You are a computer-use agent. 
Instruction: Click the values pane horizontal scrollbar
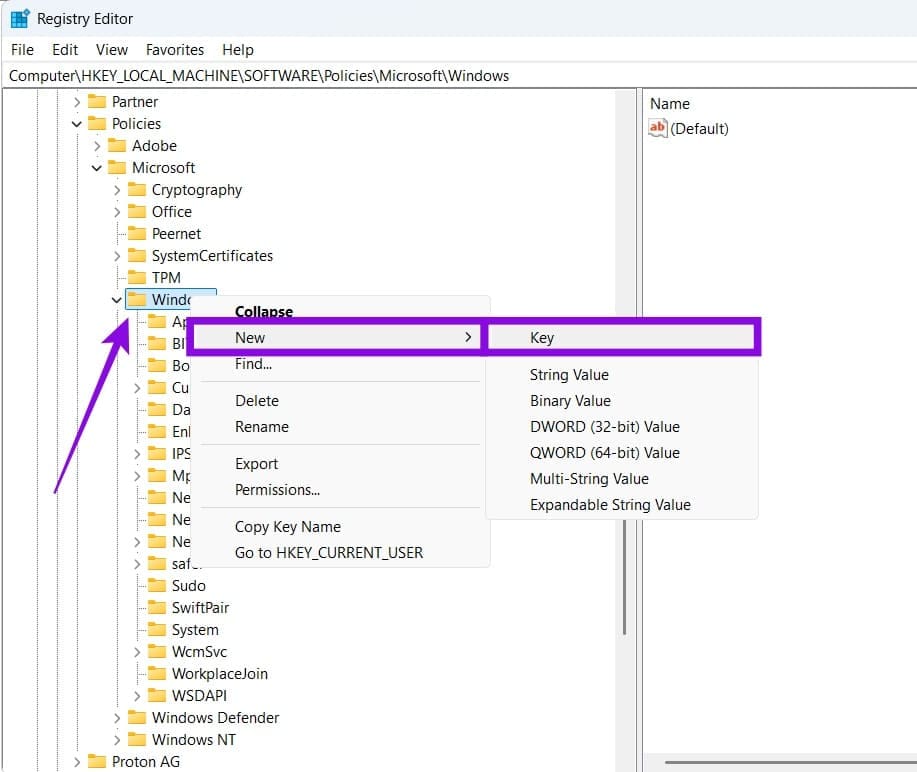tap(791, 762)
